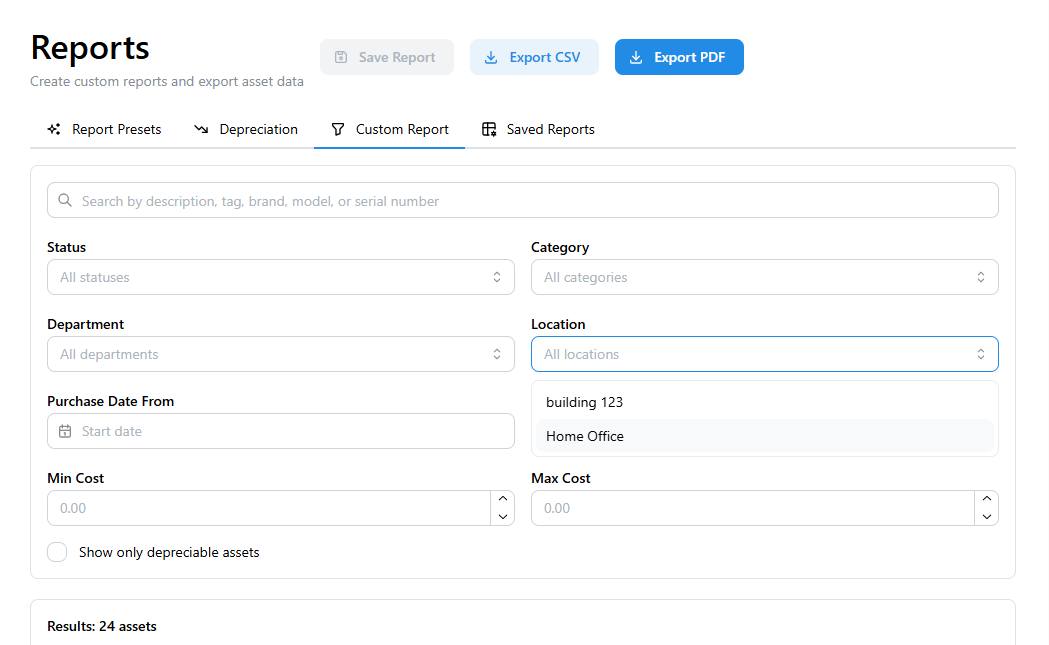
Task: Switch to the Depreciation tab
Action: [246, 128]
